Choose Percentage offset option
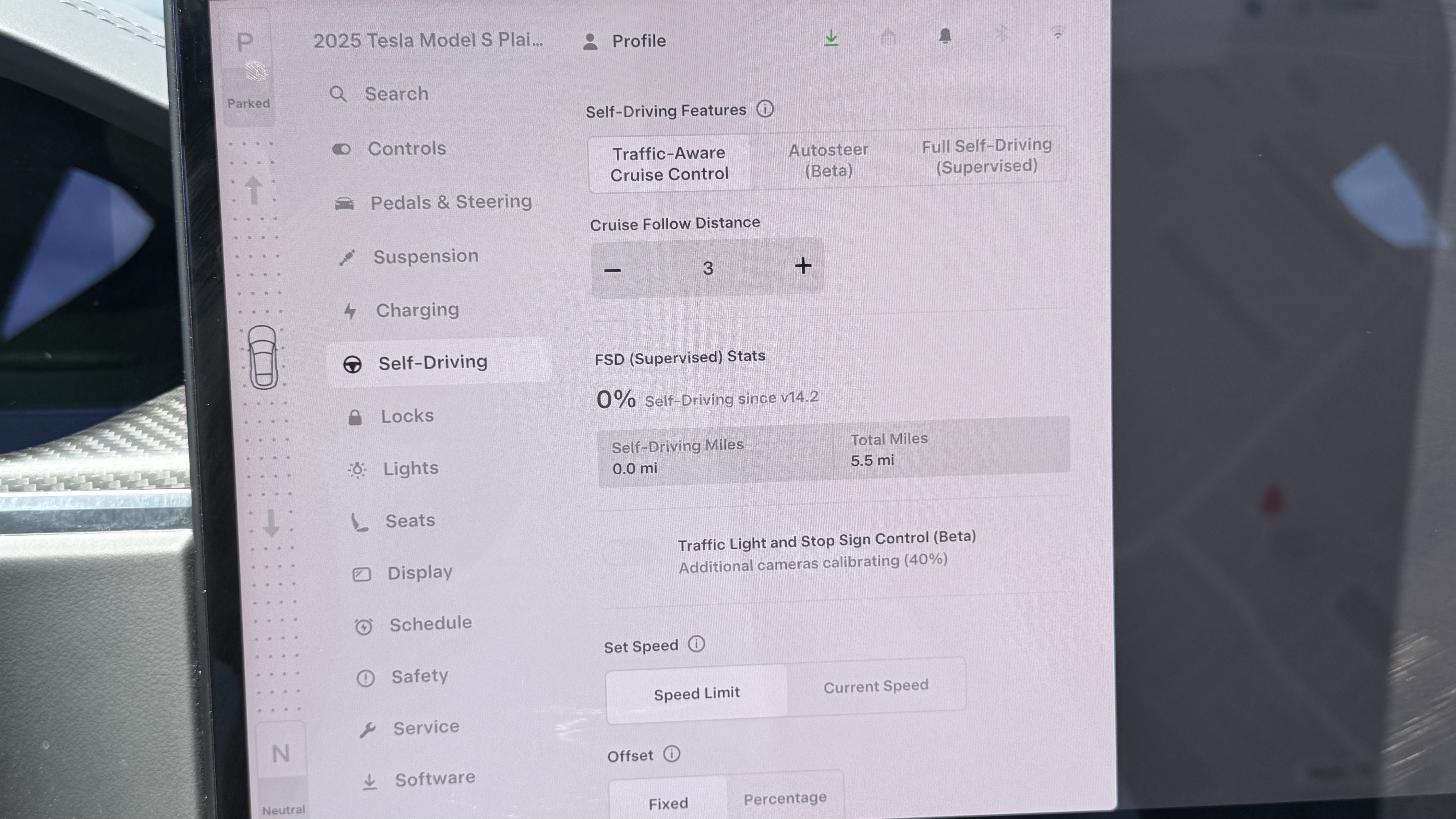Screen dimensions: 1456x819 click(785, 798)
